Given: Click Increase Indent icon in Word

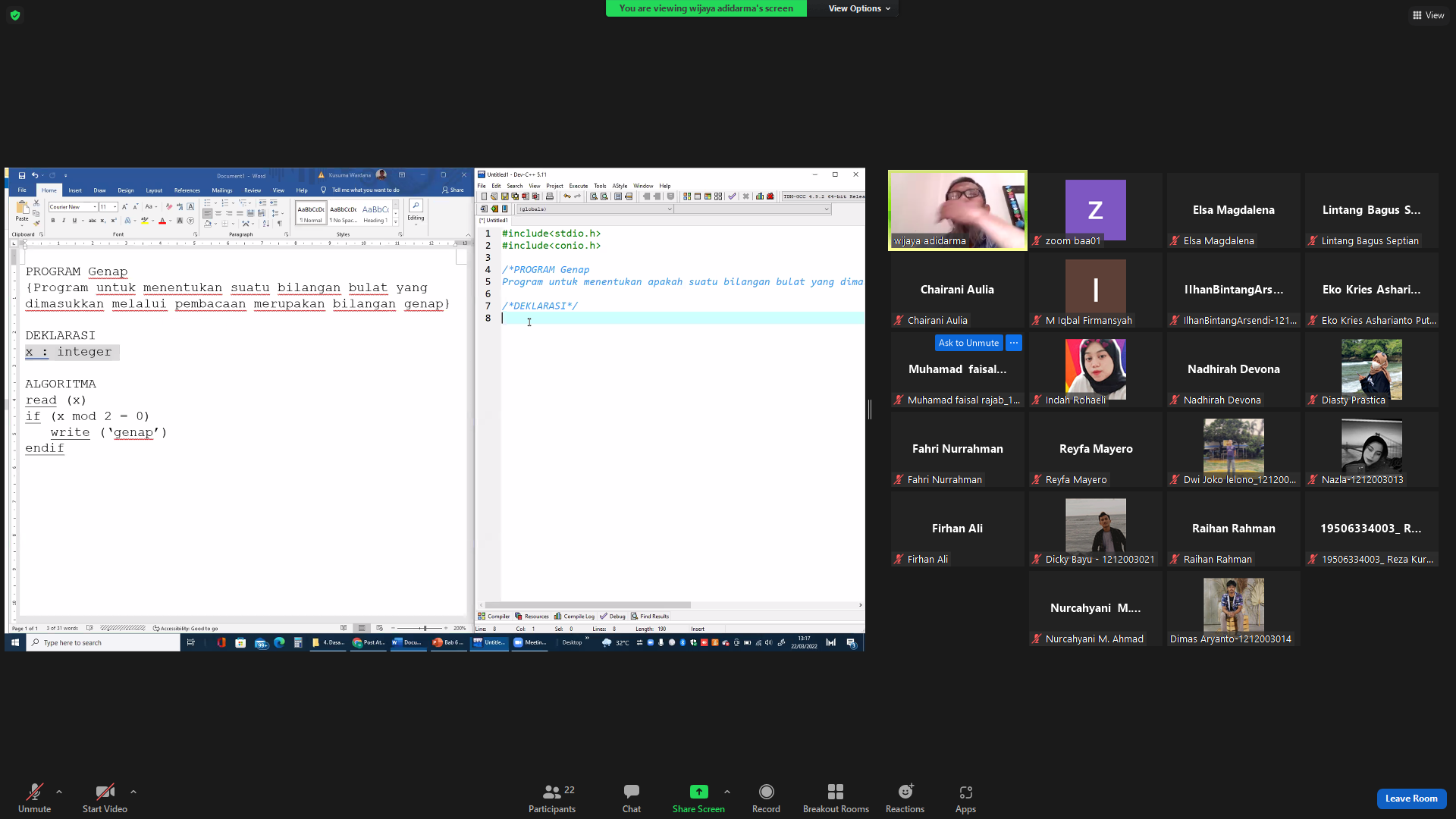Looking at the screenshot, I should click(x=274, y=203).
